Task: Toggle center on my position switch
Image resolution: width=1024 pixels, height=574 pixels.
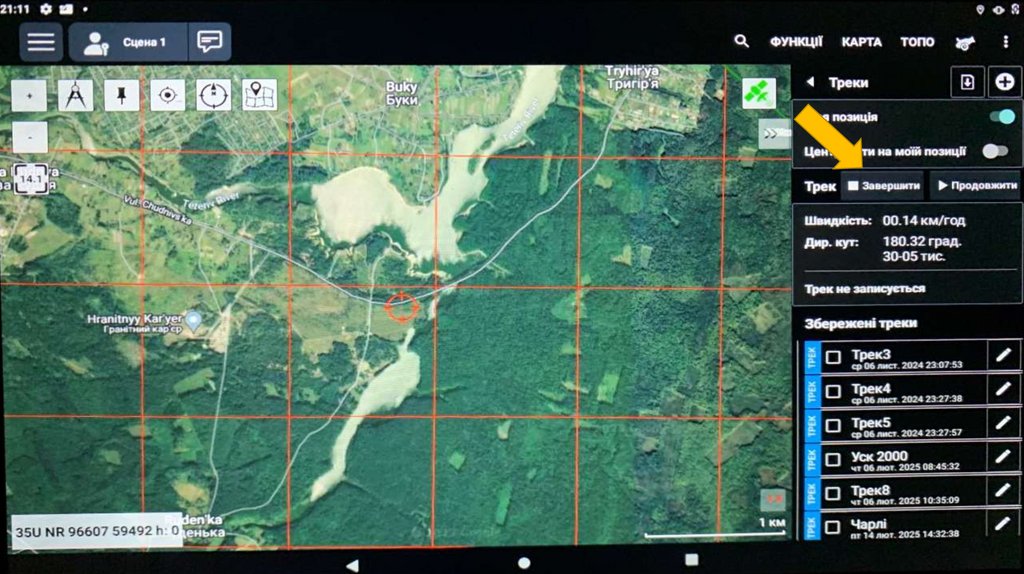Action: point(995,151)
